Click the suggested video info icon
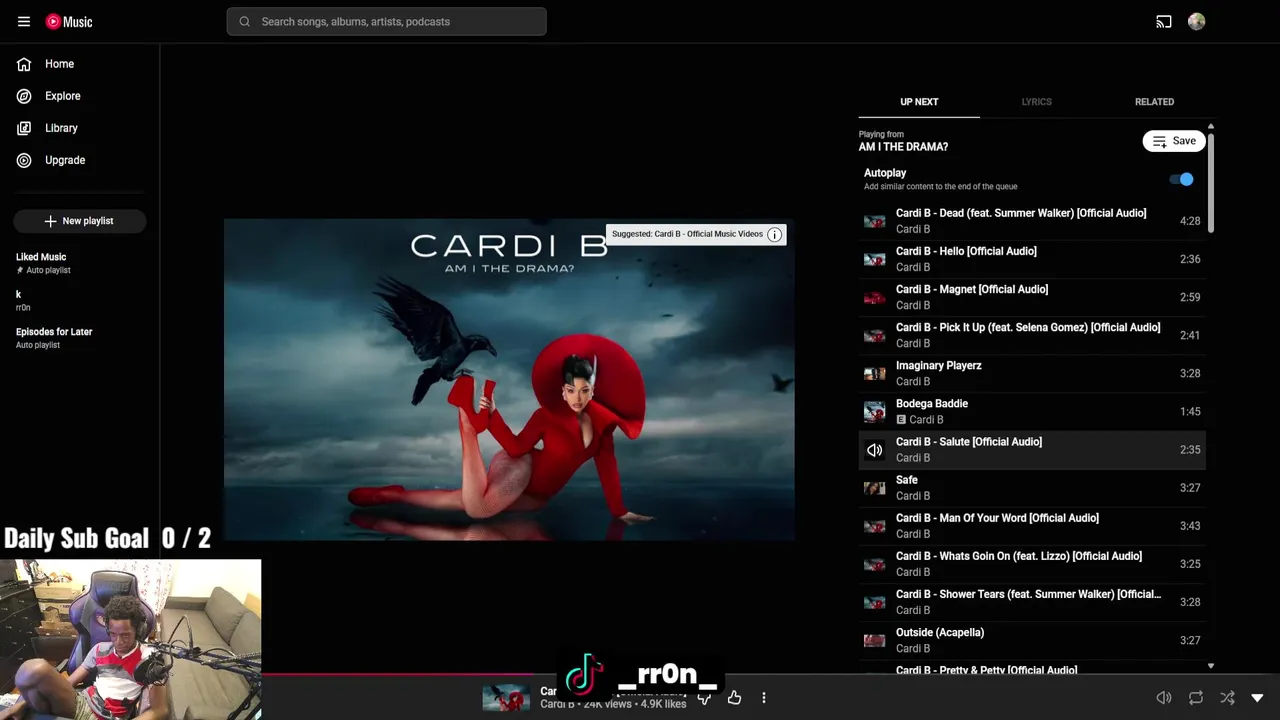 tap(774, 234)
